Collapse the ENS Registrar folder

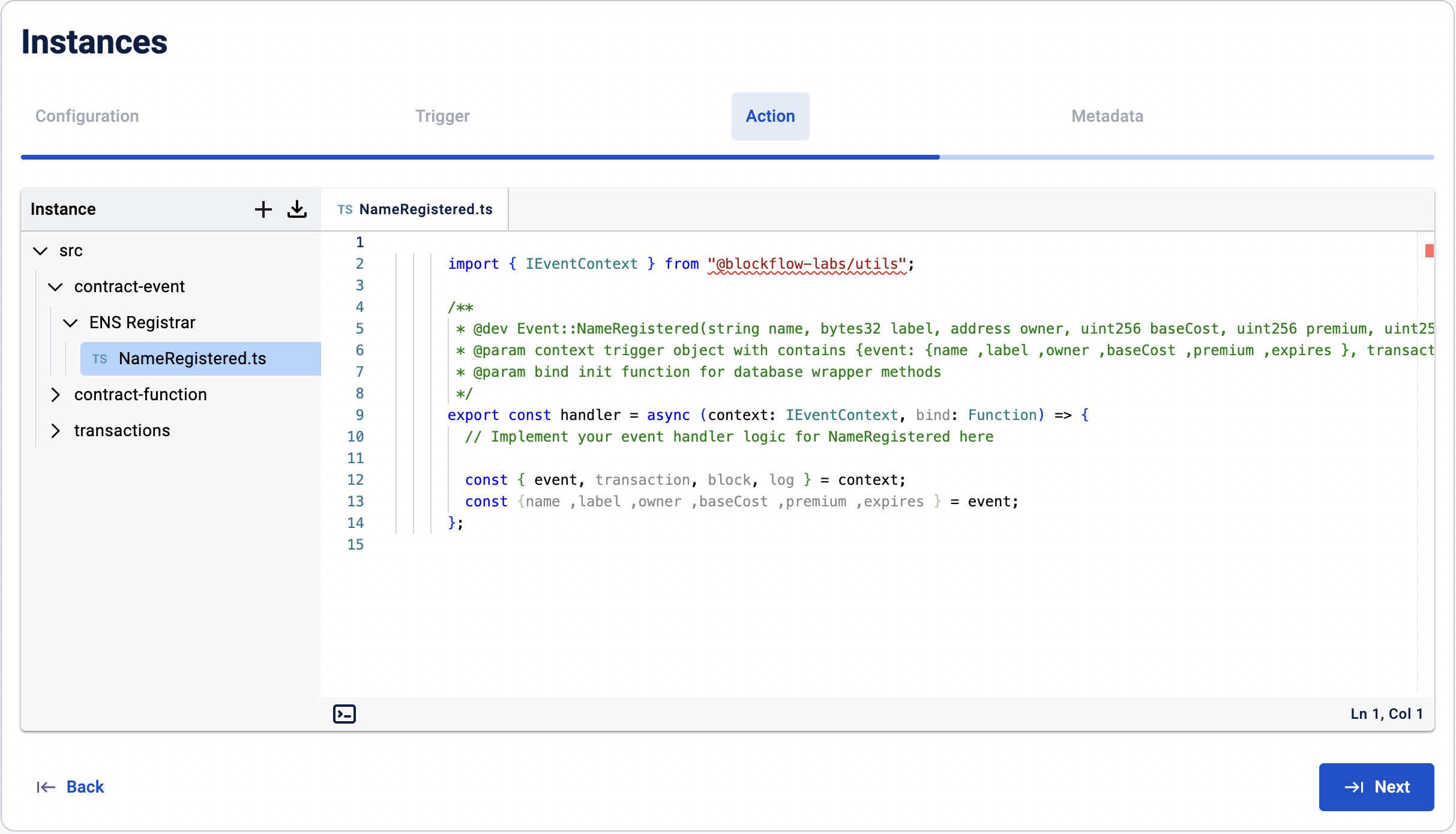(70, 323)
